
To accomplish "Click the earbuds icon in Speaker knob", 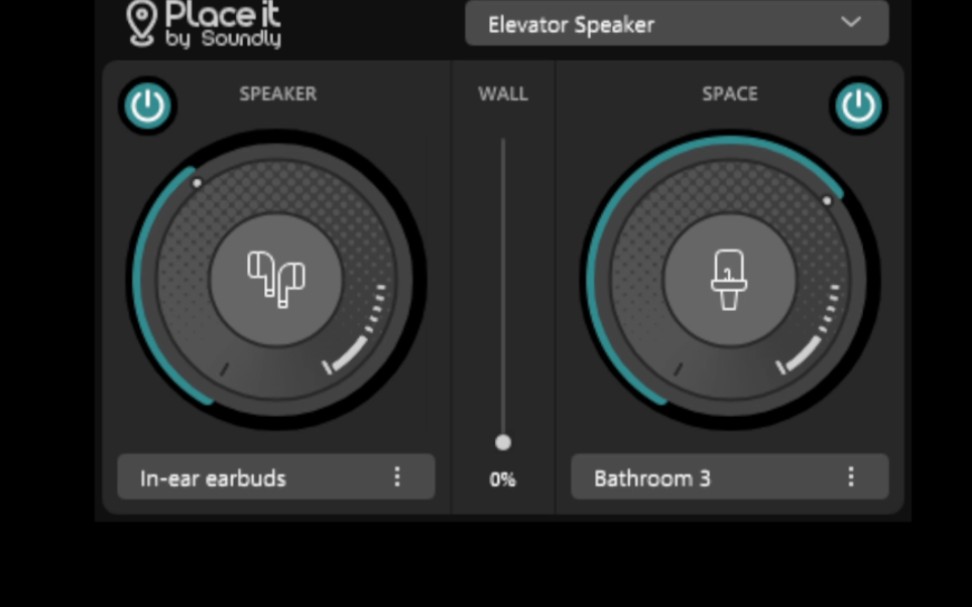I will tap(276, 279).
